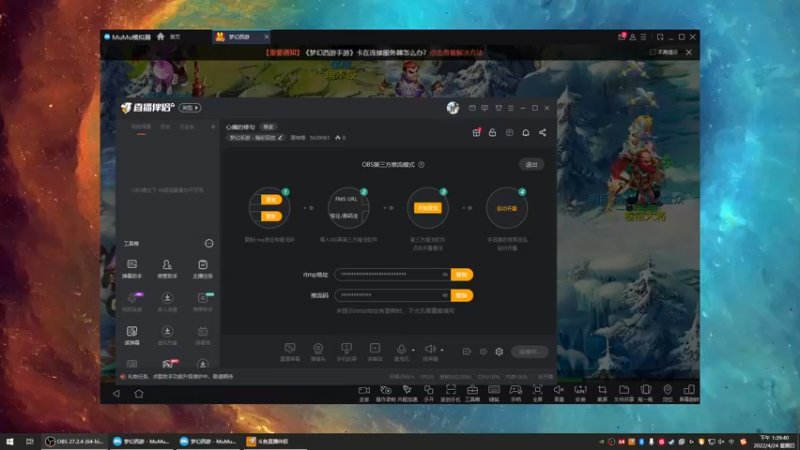Open MuMu screen record tool (录屏)
The width and height of the screenshot is (800, 450).
pos(364,393)
